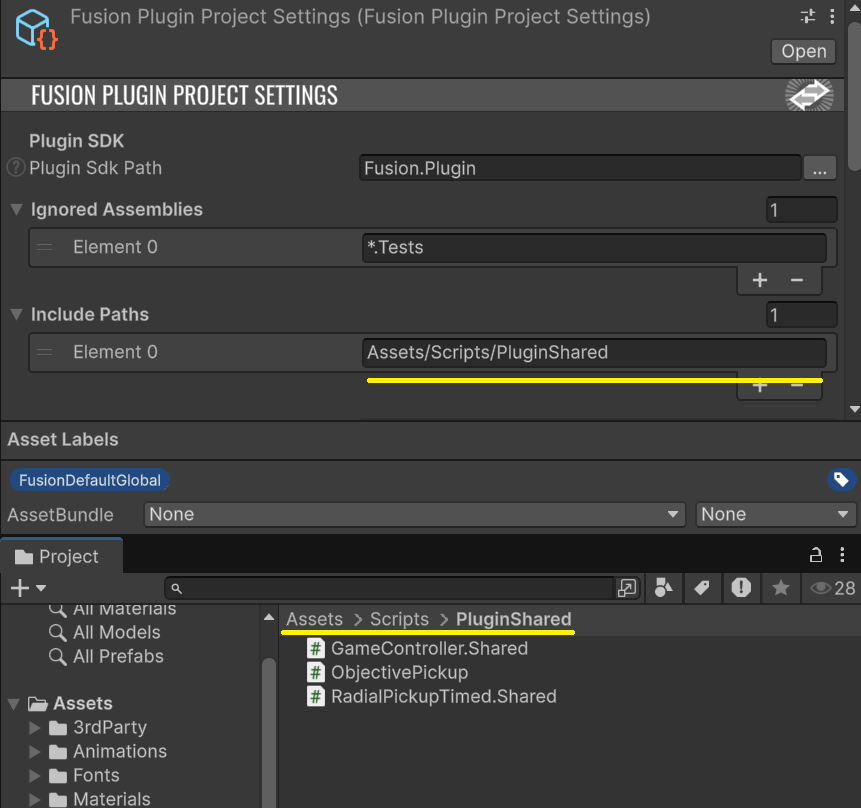The image size is (861, 808).
Task: Click PluginShared in the breadcrumb
Action: pos(513,620)
